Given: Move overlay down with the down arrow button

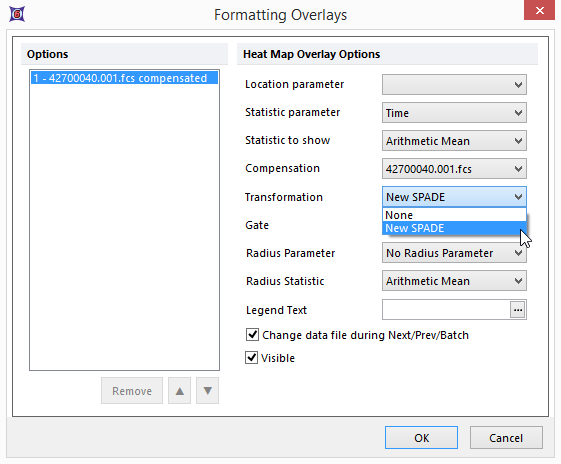Looking at the screenshot, I should (208, 391).
